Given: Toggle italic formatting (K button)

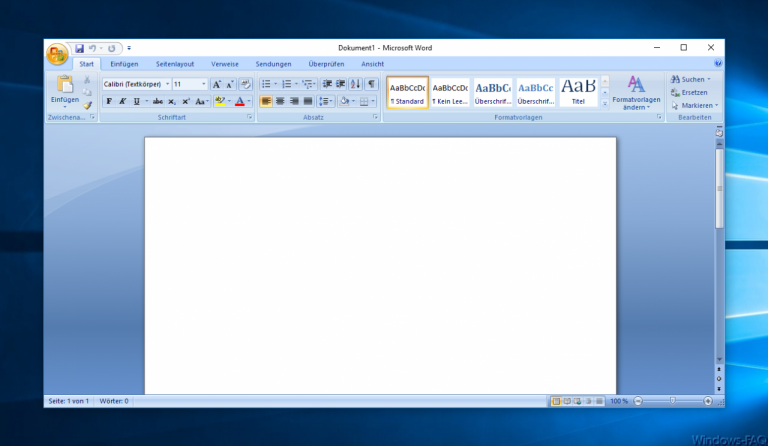Looking at the screenshot, I should (x=122, y=101).
